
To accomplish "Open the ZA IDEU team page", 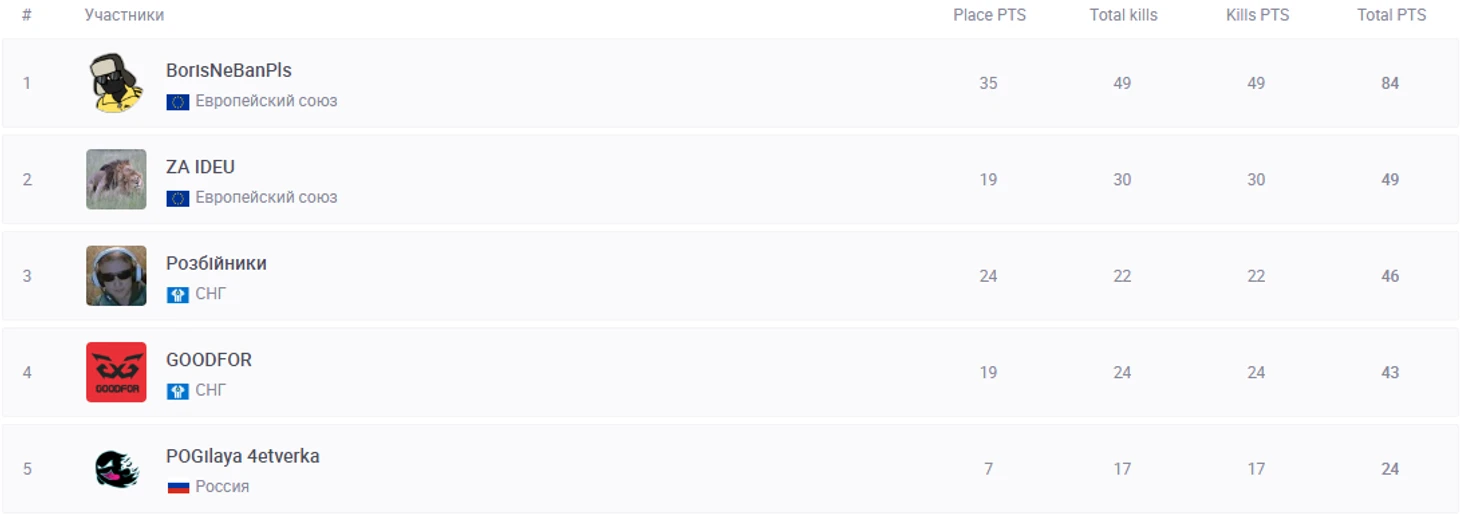I will (x=200, y=167).
